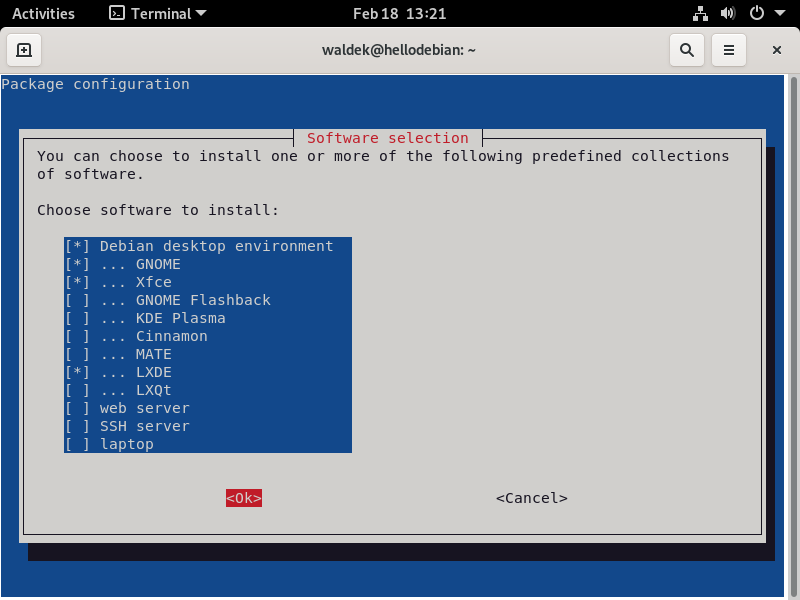Check the MATE option
Image resolution: width=800 pixels, height=600 pixels.
click(208, 354)
